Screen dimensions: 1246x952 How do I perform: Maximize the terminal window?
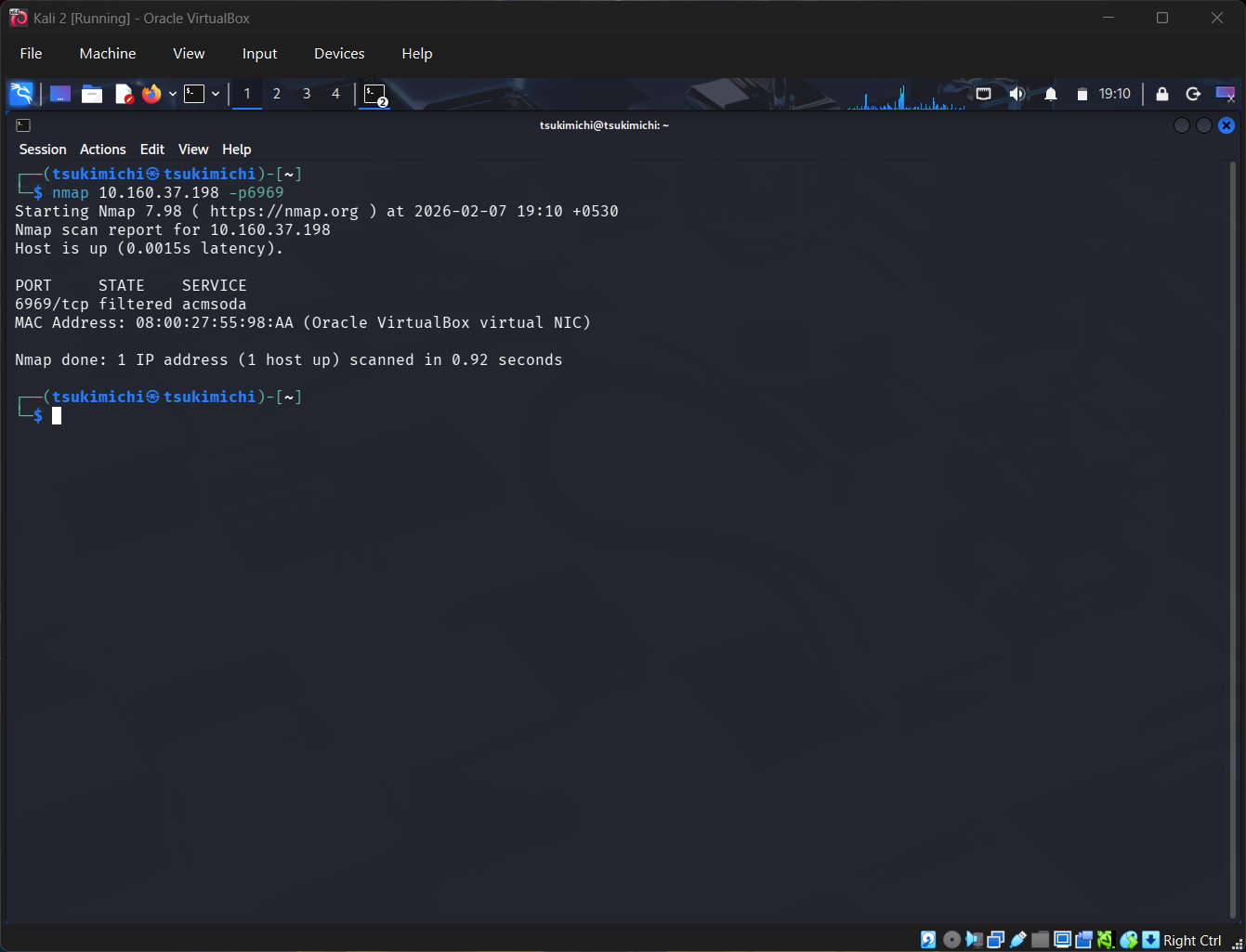(1204, 125)
